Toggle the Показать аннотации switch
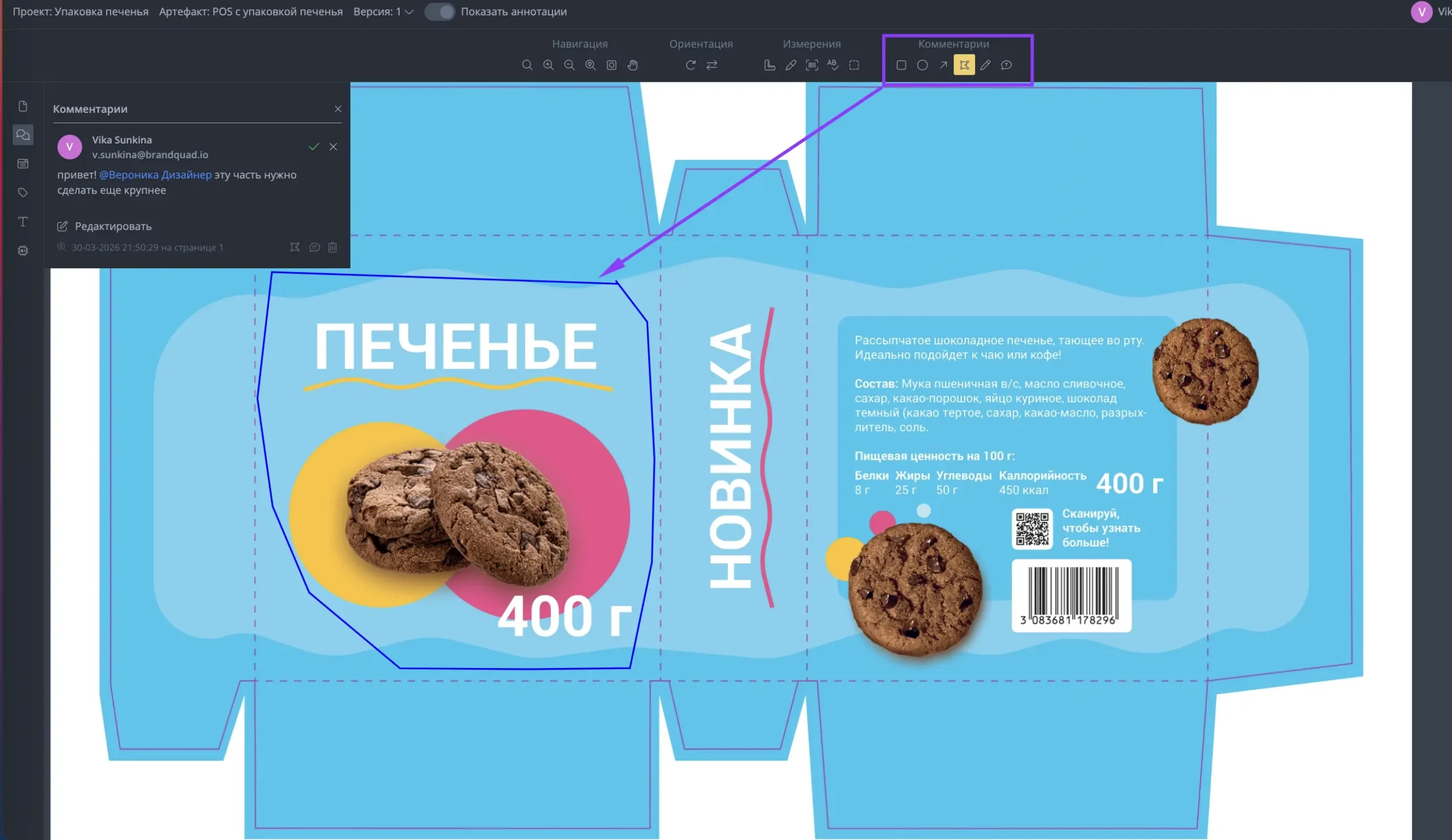The width and height of the screenshot is (1452, 840). click(x=440, y=11)
